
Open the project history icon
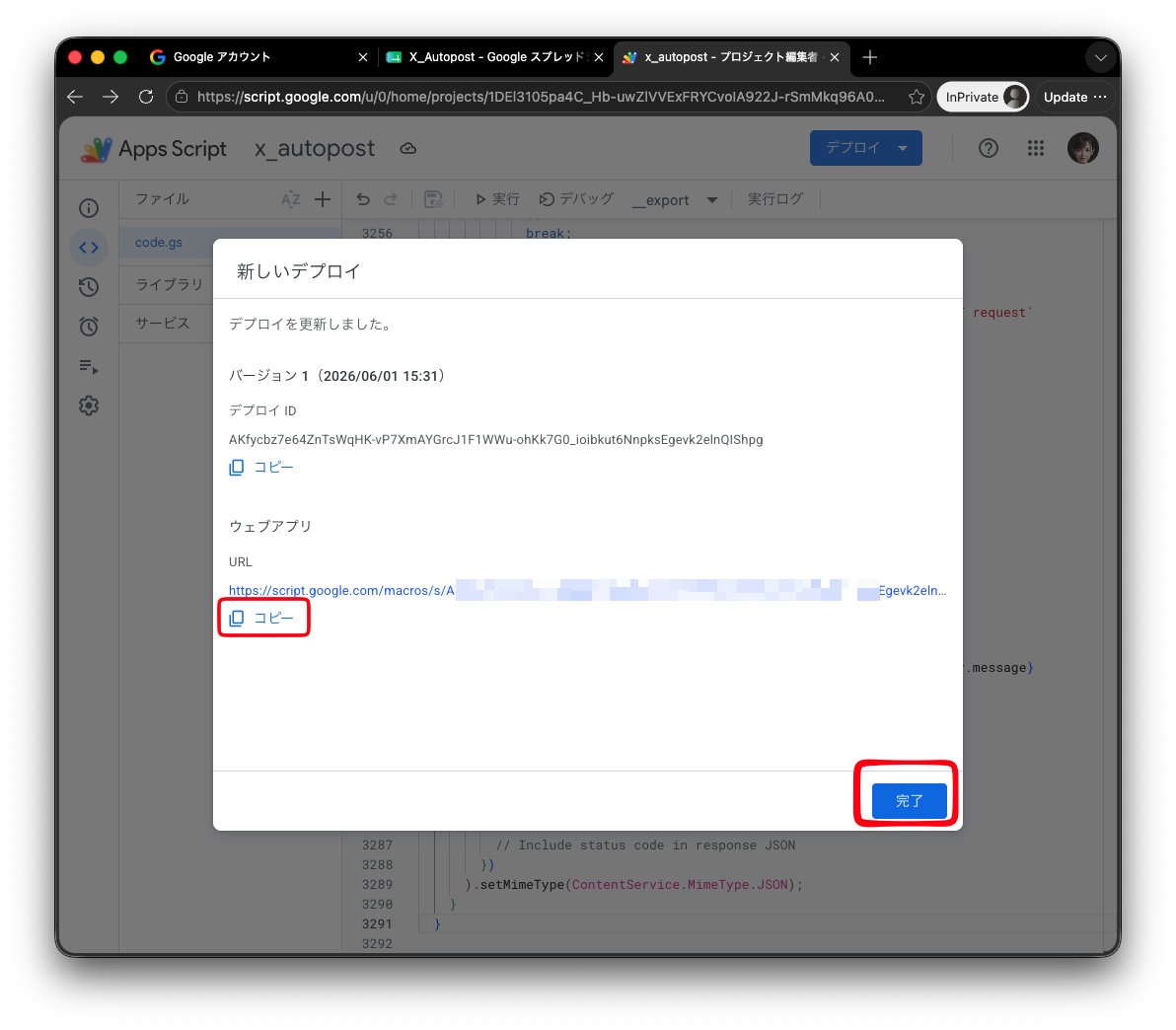pyautogui.click(x=89, y=286)
